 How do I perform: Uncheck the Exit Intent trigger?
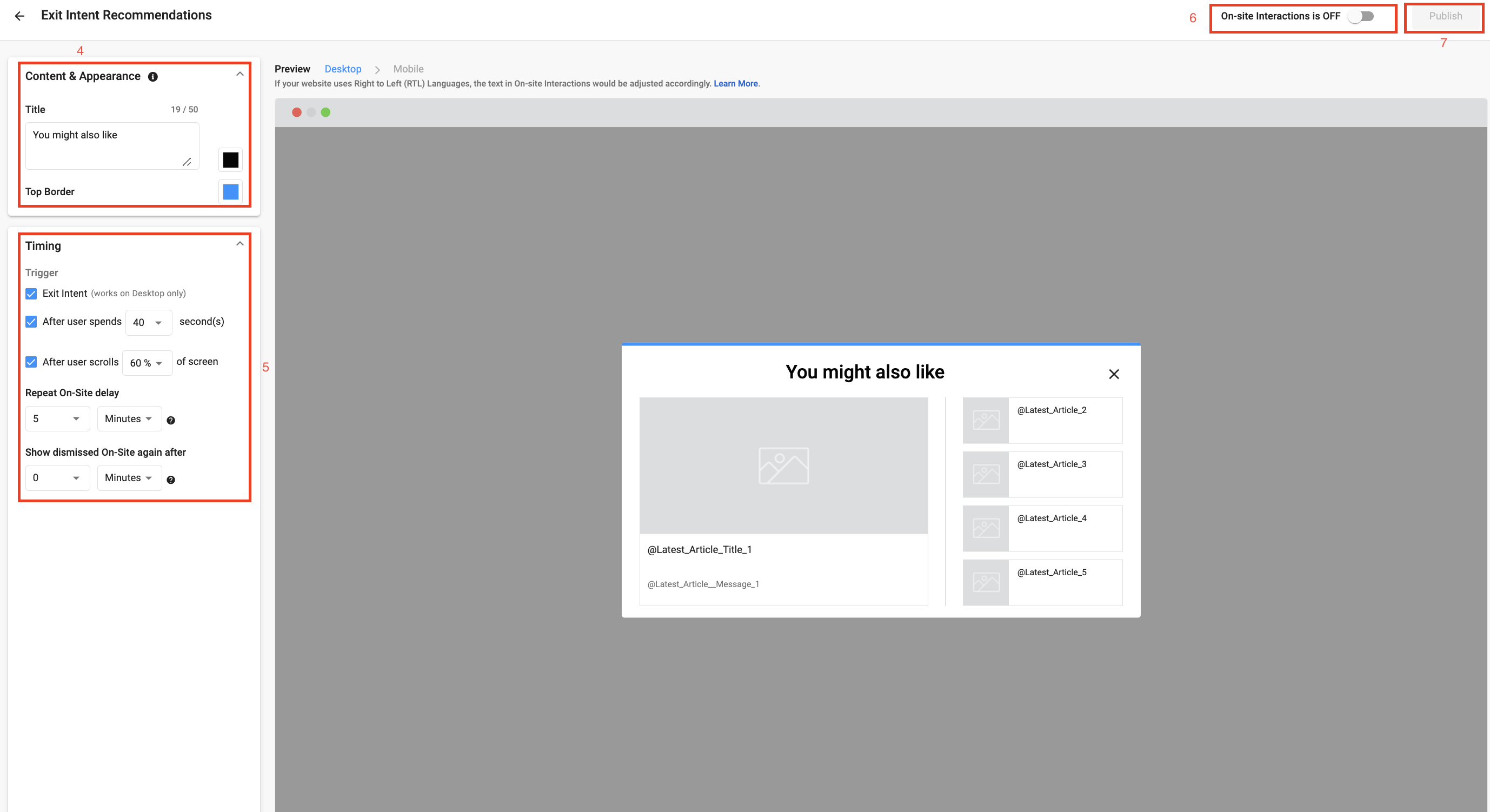(31, 294)
